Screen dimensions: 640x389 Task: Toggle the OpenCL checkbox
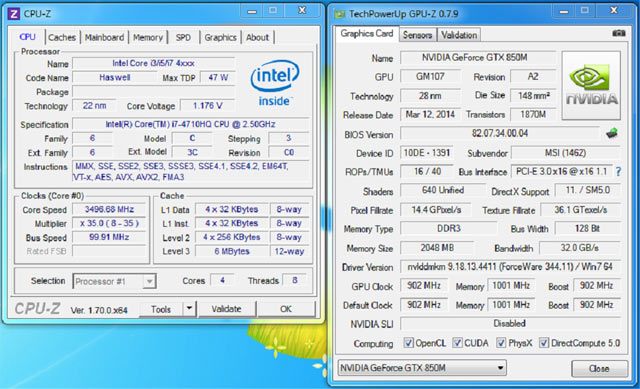[x=408, y=342]
